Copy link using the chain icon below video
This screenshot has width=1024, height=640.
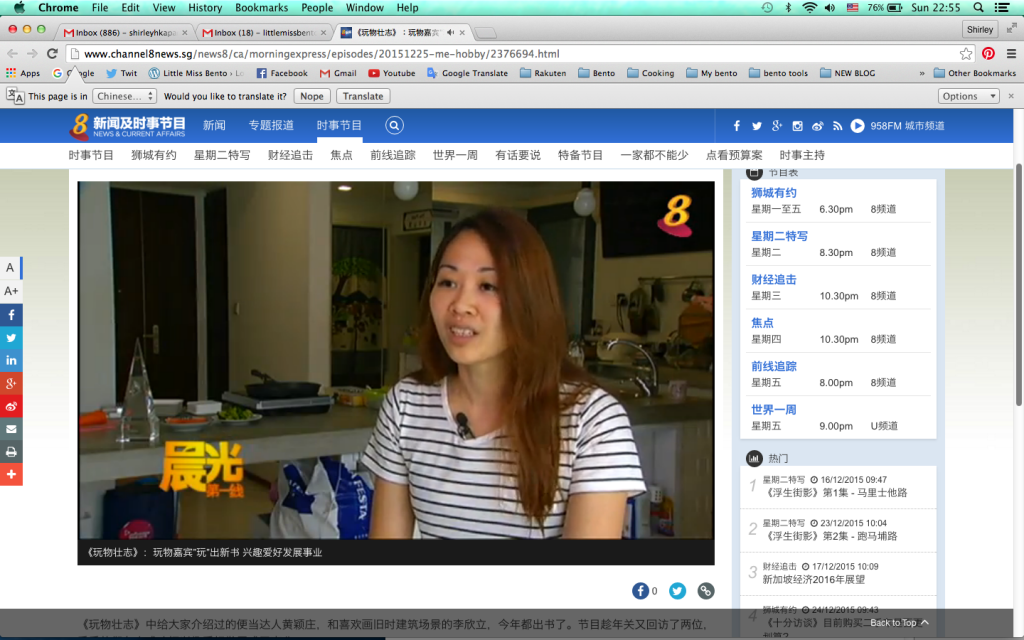coord(705,591)
